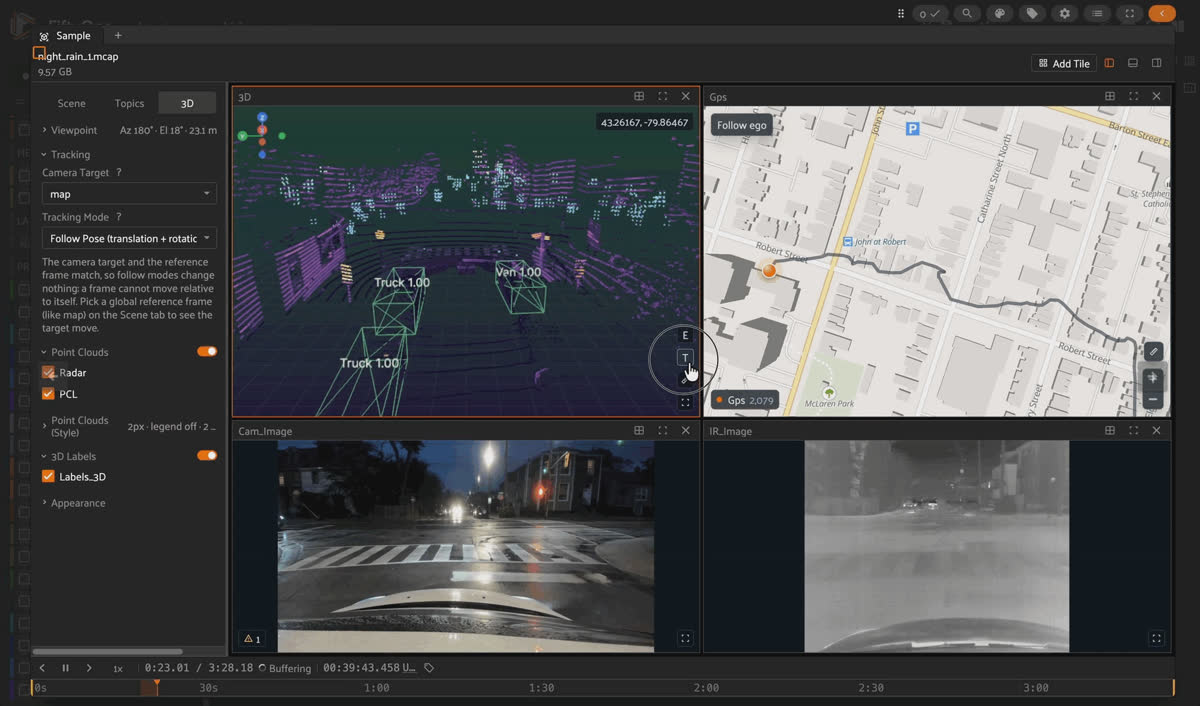Click the Add Tile button

tap(1064, 63)
